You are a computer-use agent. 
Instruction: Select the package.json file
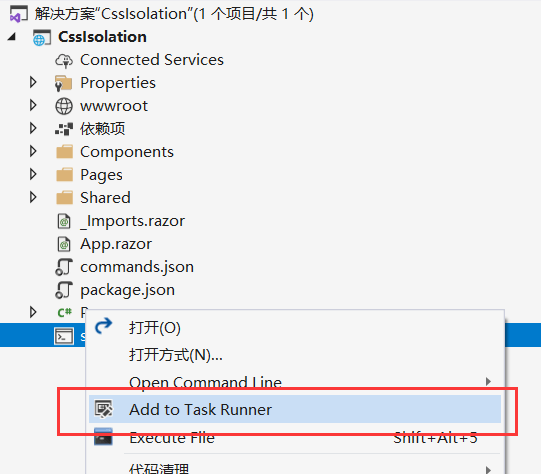(127, 290)
